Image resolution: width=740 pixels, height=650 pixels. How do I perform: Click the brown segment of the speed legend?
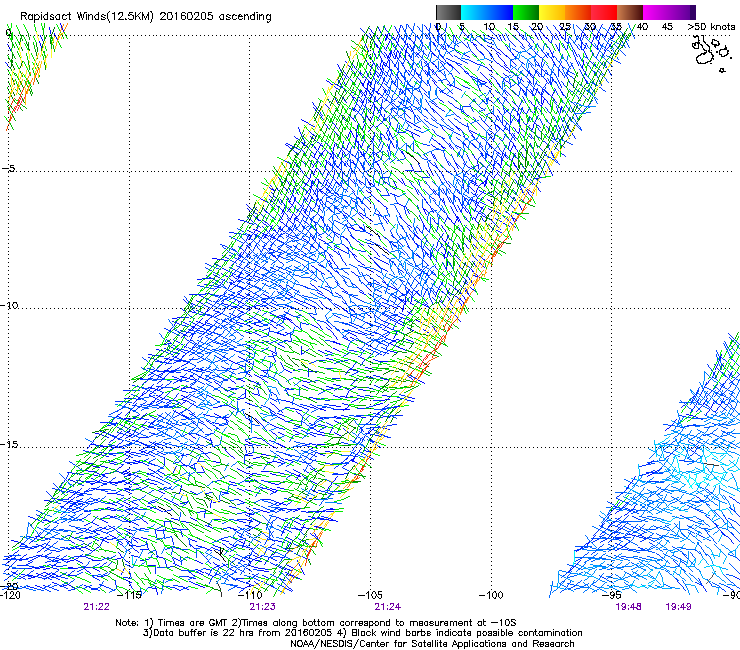click(x=630, y=12)
